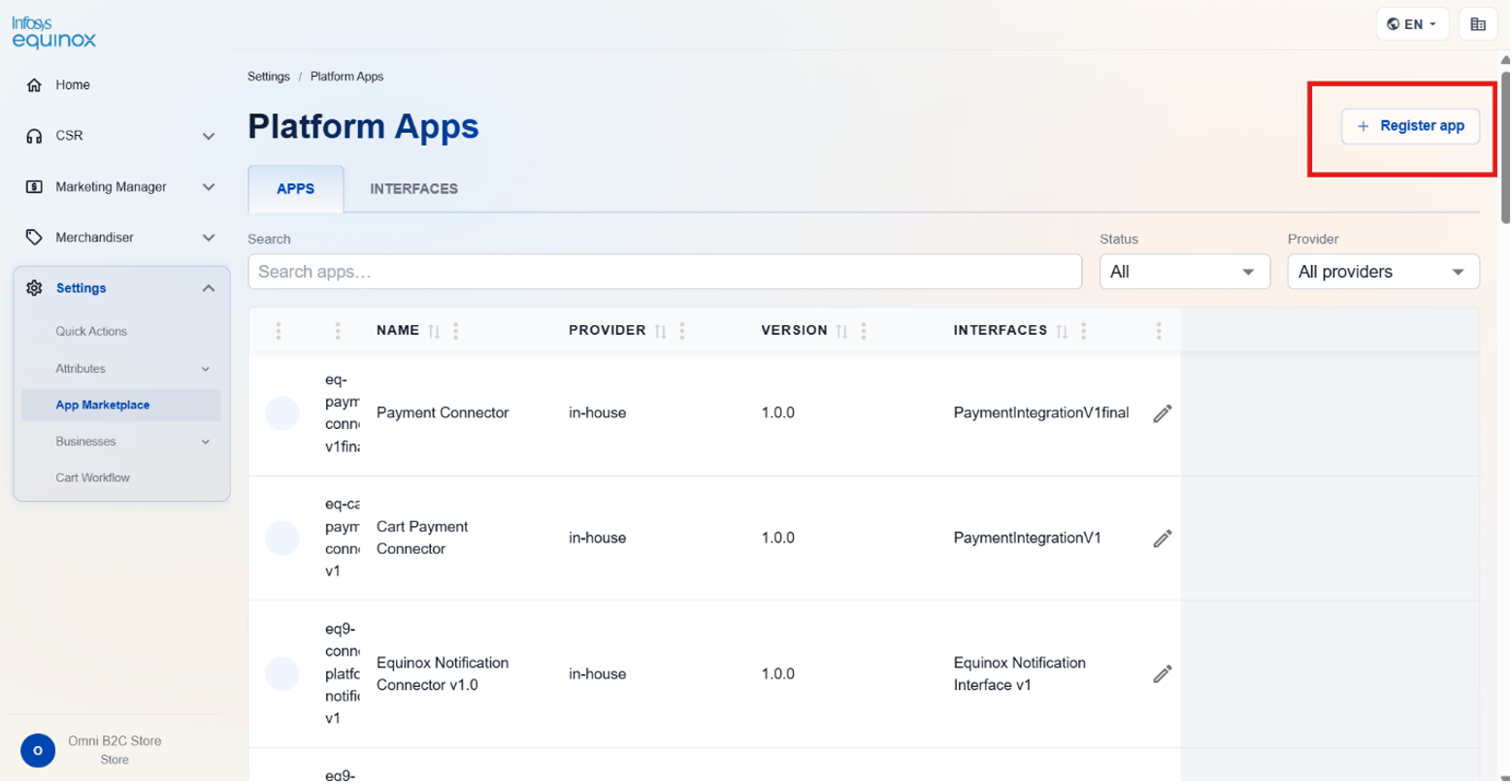The width and height of the screenshot is (1512, 784).
Task: Switch to the INTERFACES tab
Action: pos(413,189)
